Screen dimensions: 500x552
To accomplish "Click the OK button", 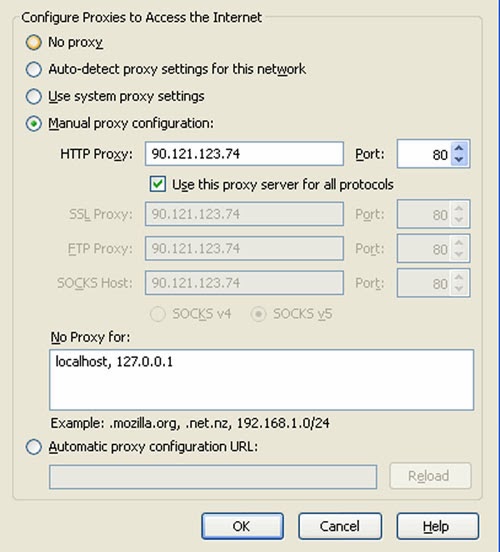I will point(242,526).
